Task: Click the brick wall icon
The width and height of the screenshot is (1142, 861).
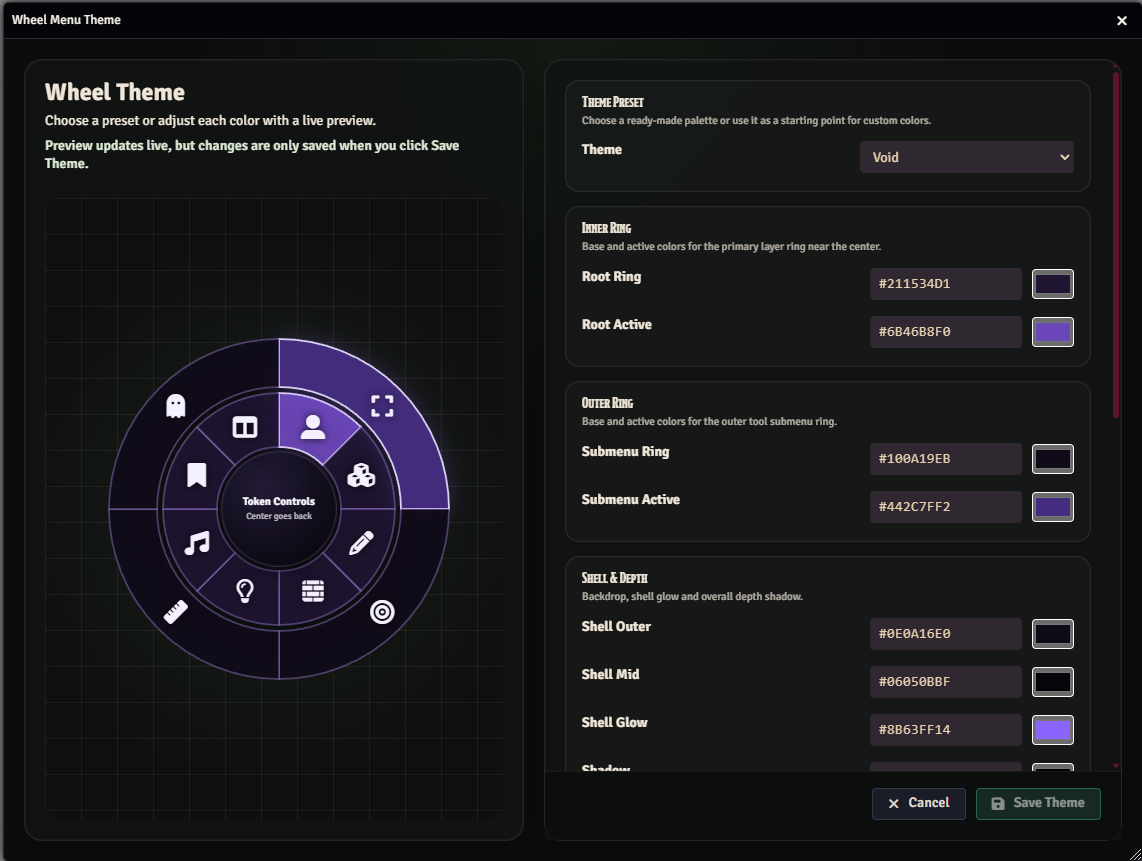Action: [x=313, y=590]
